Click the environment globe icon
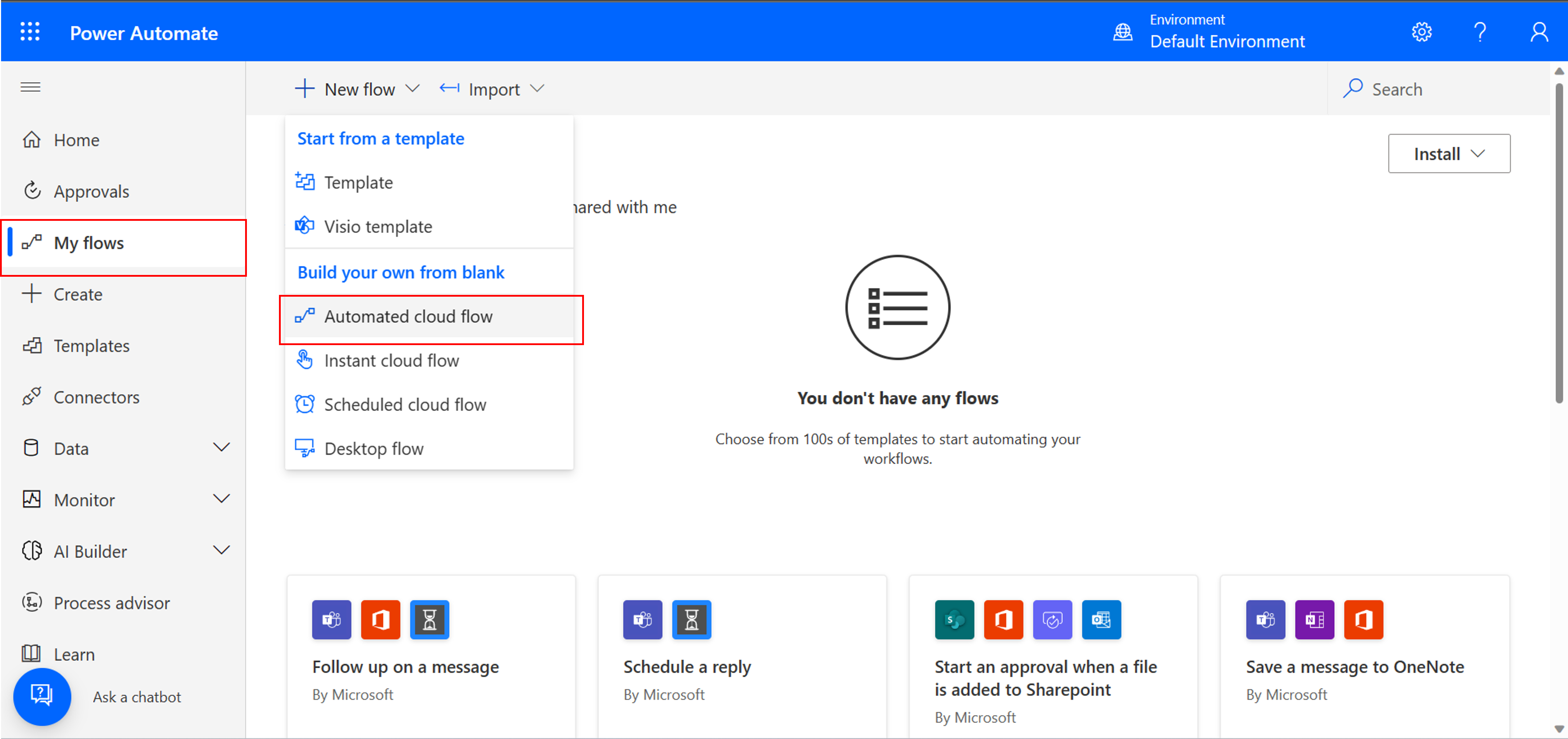Screen dimensions: 1568x739 coord(1122,32)
